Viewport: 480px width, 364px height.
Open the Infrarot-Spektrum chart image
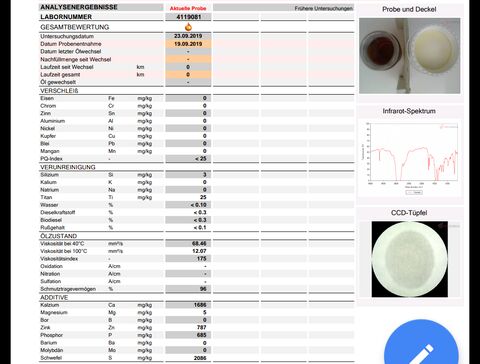410,158
